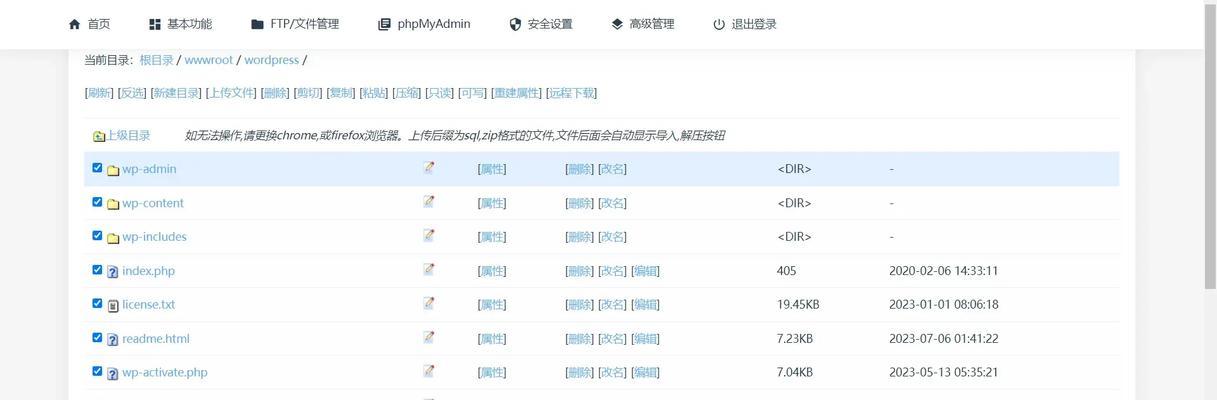Uncheck the wp-content checkbox
Viewport: 1217px width, 400px height.
click(x=97, y=202)
